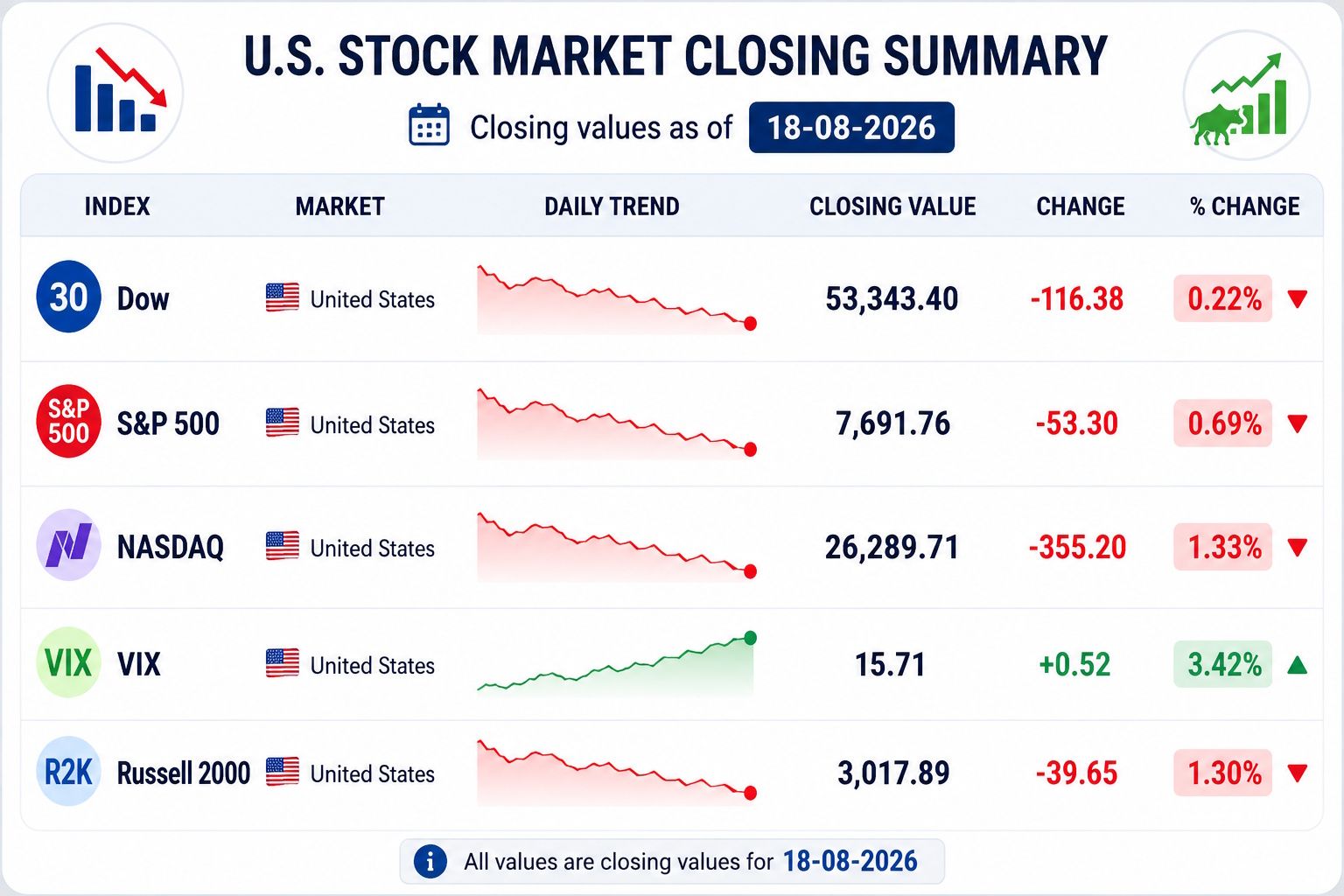Click the red down triangle beside Dow 0.22%

pos(1298,299)
